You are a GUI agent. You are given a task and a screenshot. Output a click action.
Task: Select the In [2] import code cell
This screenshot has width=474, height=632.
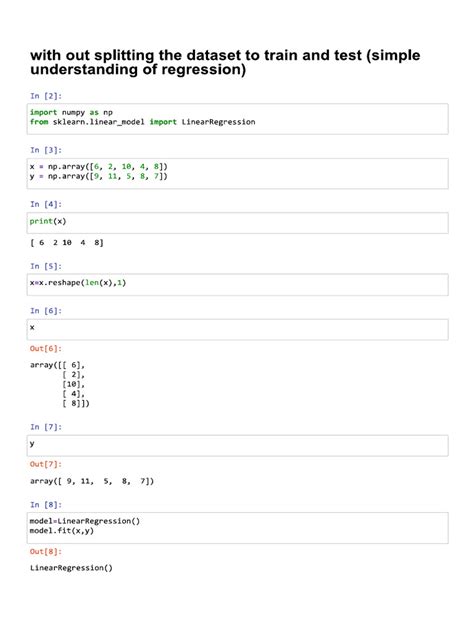coord(237,119)
